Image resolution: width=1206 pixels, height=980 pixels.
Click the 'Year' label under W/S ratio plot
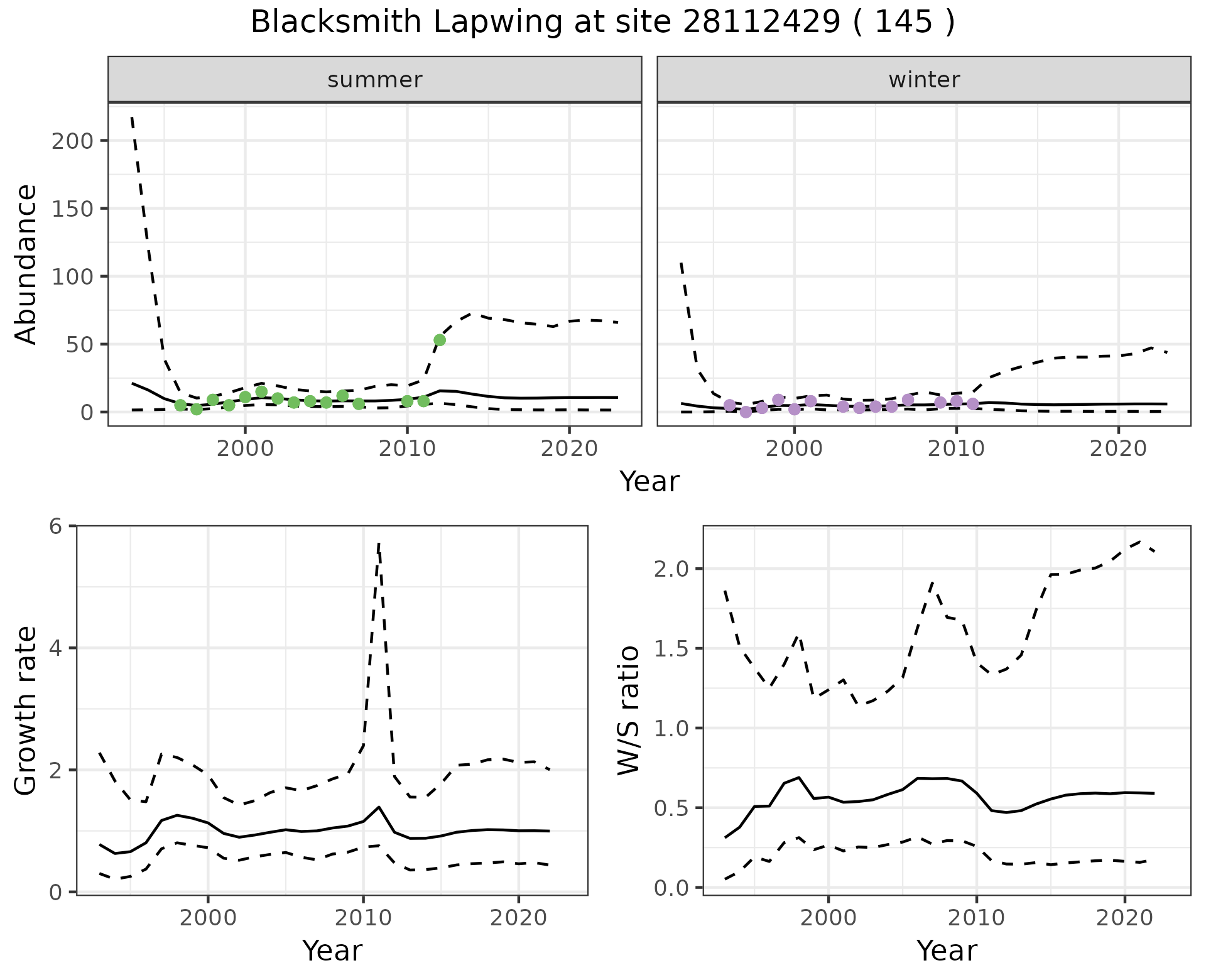(946, 950)
